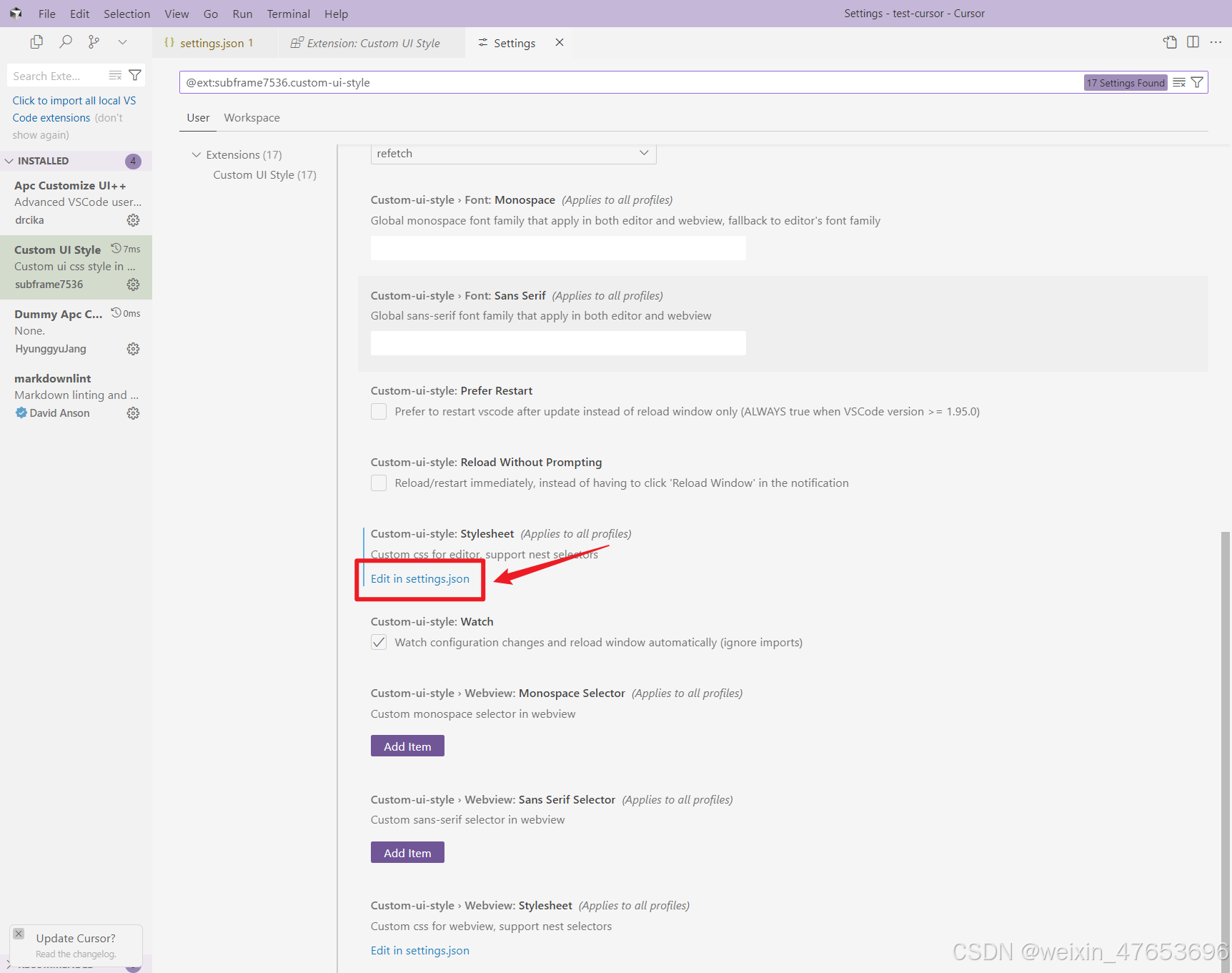Add Item to Webview Monospace Selector
Viewport: 1232px width, 973px height.
[407, 746]
